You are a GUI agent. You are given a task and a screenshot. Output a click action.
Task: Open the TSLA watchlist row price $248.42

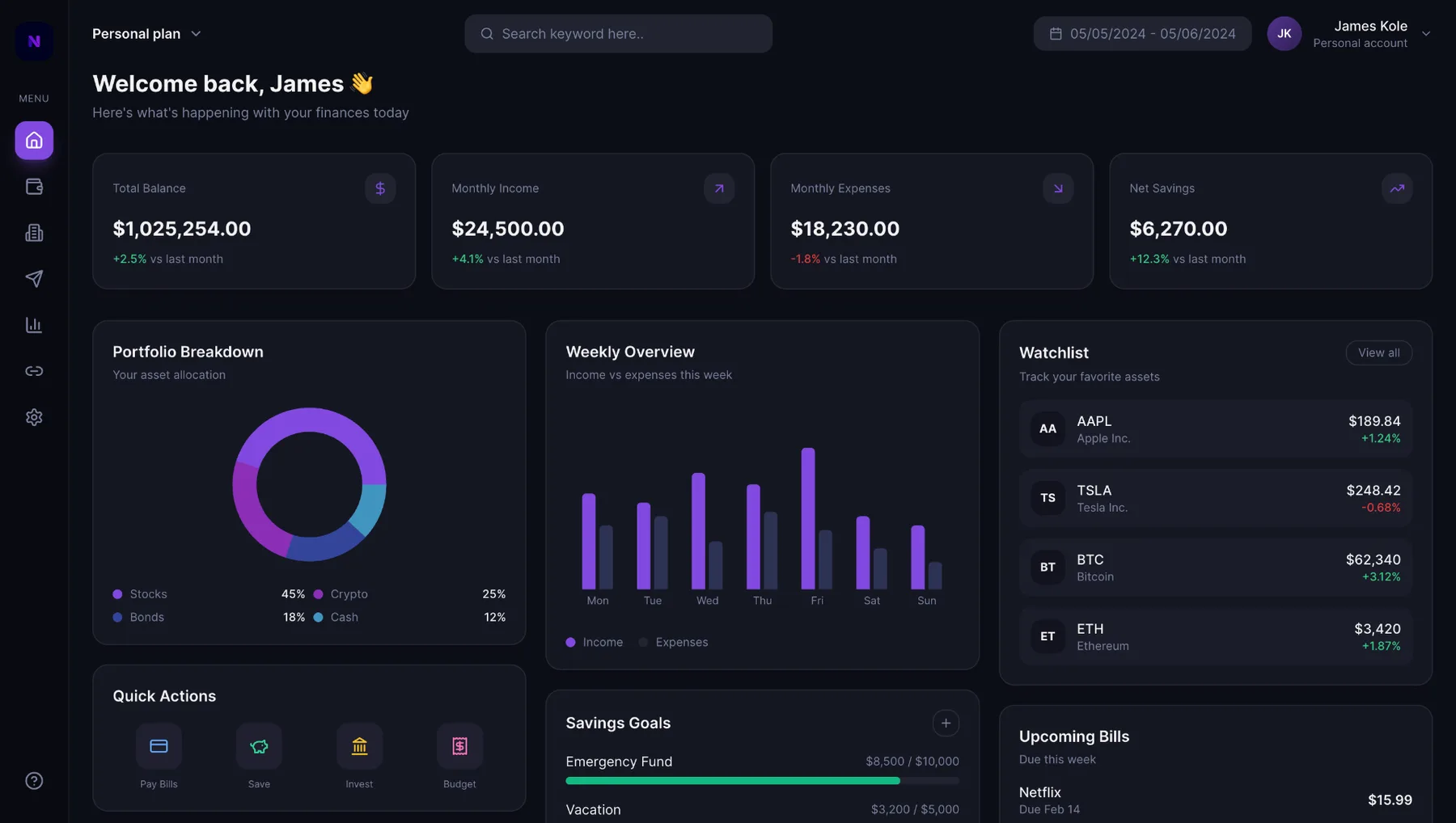[x=1373, y=490]
